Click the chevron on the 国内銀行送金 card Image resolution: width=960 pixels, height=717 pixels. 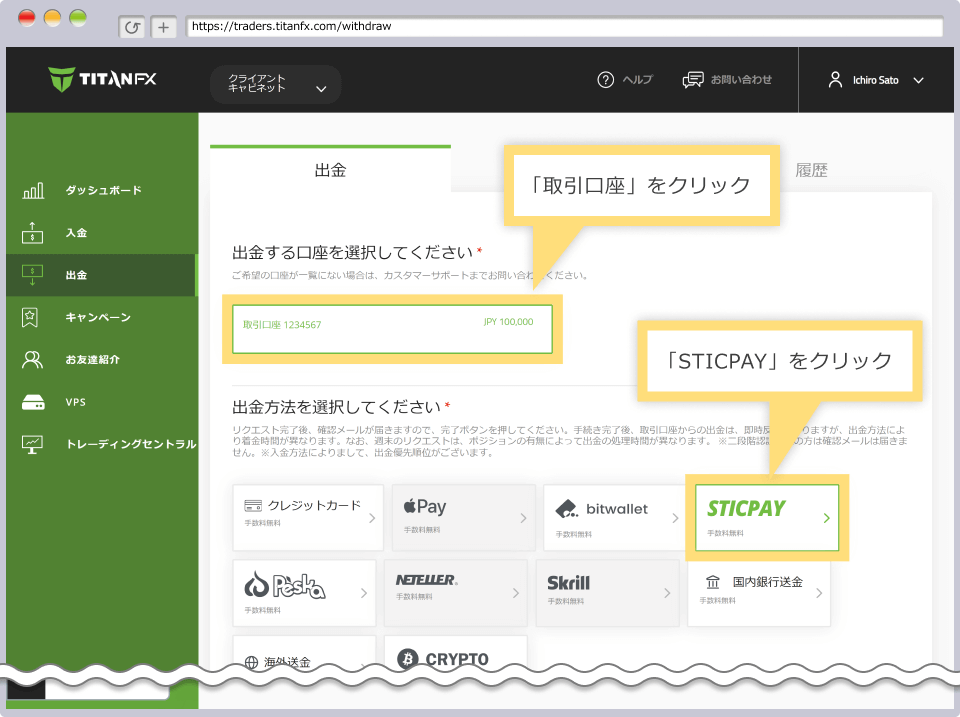[x=819, y=593]
